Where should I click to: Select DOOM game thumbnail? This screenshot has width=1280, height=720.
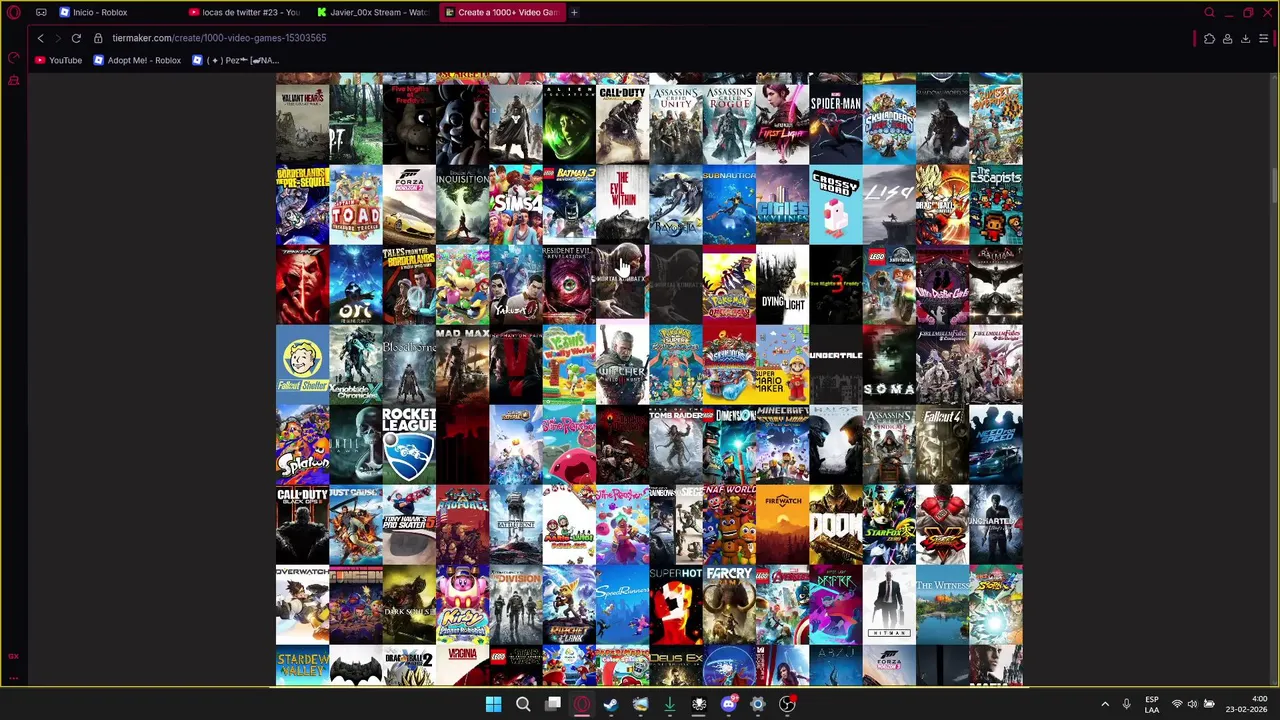(x=836, y=525)
